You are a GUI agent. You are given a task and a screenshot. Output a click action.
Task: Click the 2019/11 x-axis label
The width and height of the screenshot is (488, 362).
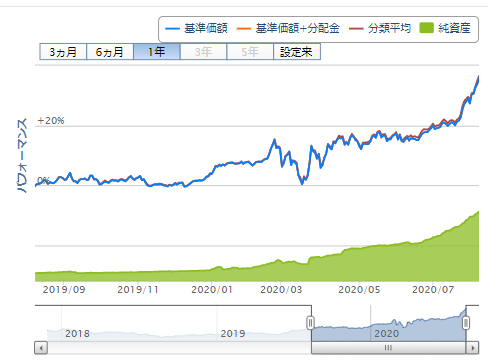click(x=138, y=290)
